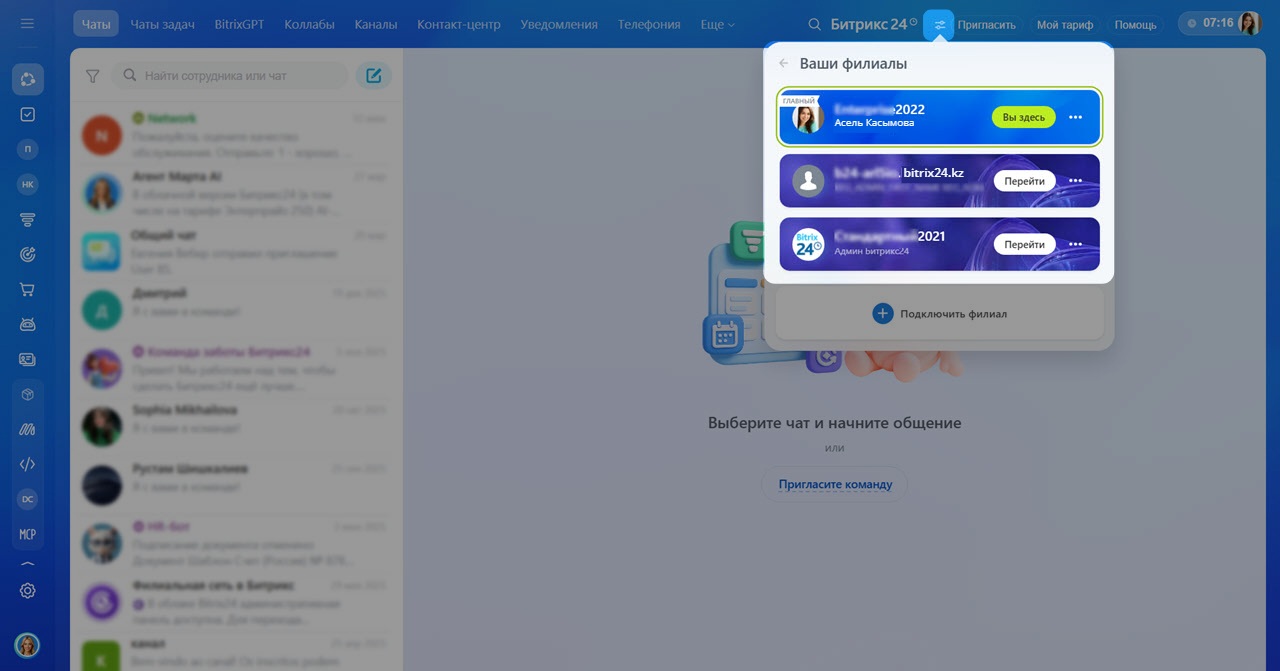Go back with the arrow beside Ваши филиалы
This screenshot has height=671, width=1280.
[x=784, y=63]
